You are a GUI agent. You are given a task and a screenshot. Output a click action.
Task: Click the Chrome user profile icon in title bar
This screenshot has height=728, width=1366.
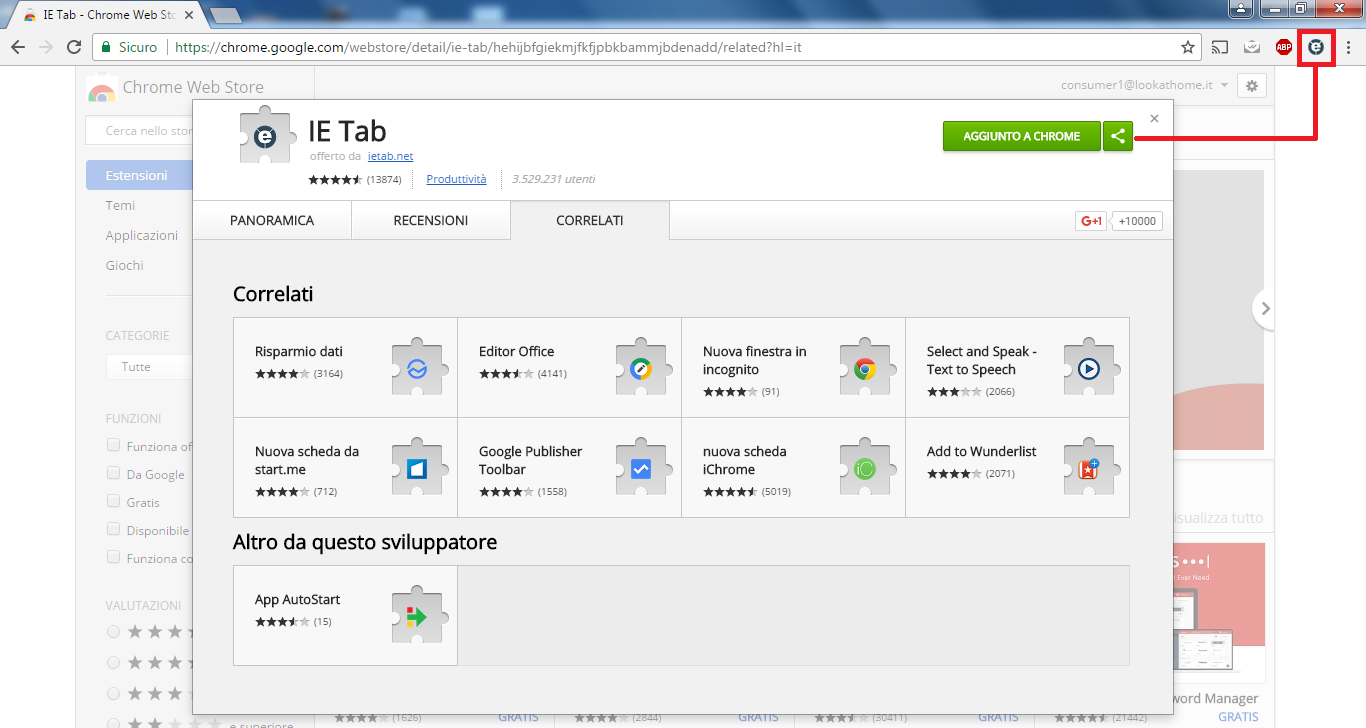[x=1241, y=8]
